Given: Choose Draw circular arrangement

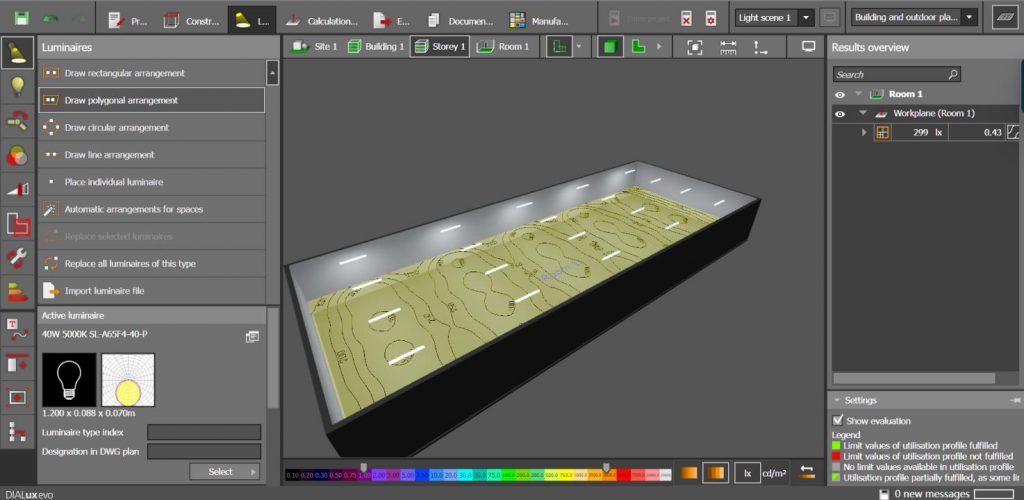Looking at the screenshot, I should coord(152,127).
